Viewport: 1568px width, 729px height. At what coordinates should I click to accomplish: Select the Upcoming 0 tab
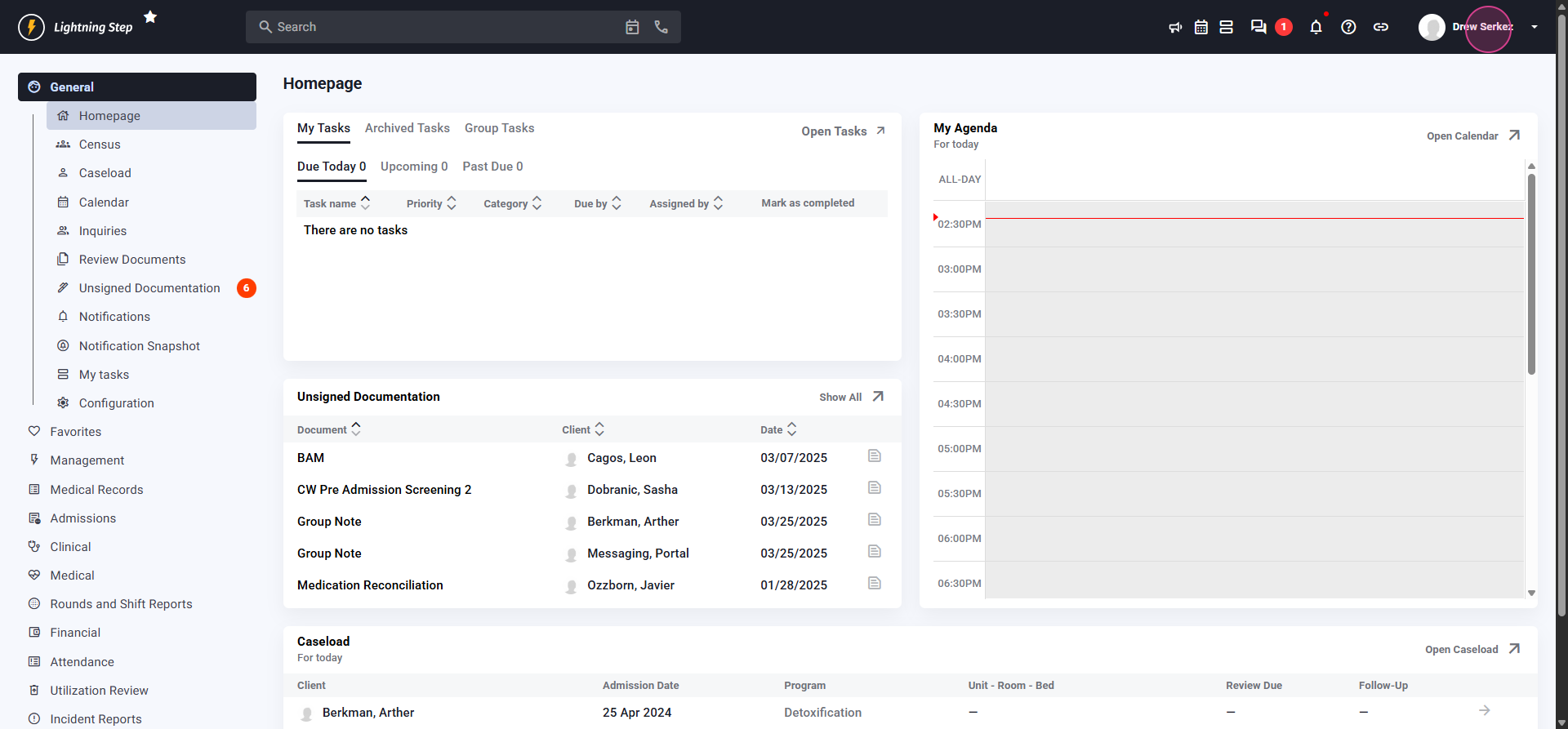coord(414,167)
